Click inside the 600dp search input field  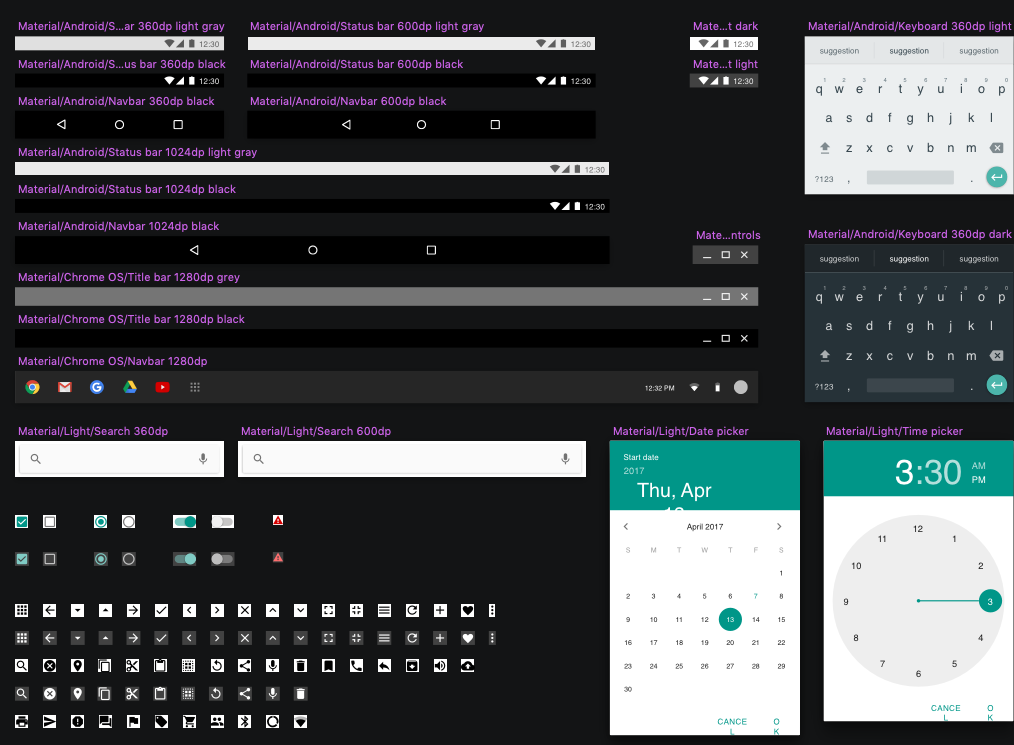coord(410,459)
